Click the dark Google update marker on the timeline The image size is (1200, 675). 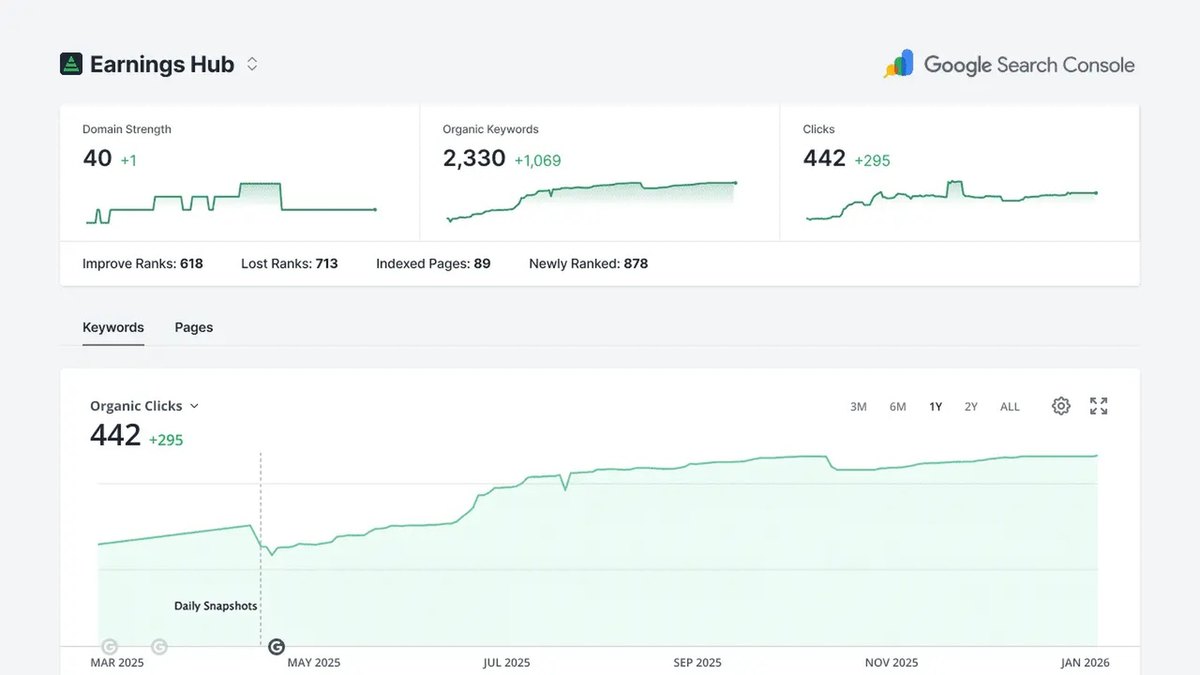[277, 647]
